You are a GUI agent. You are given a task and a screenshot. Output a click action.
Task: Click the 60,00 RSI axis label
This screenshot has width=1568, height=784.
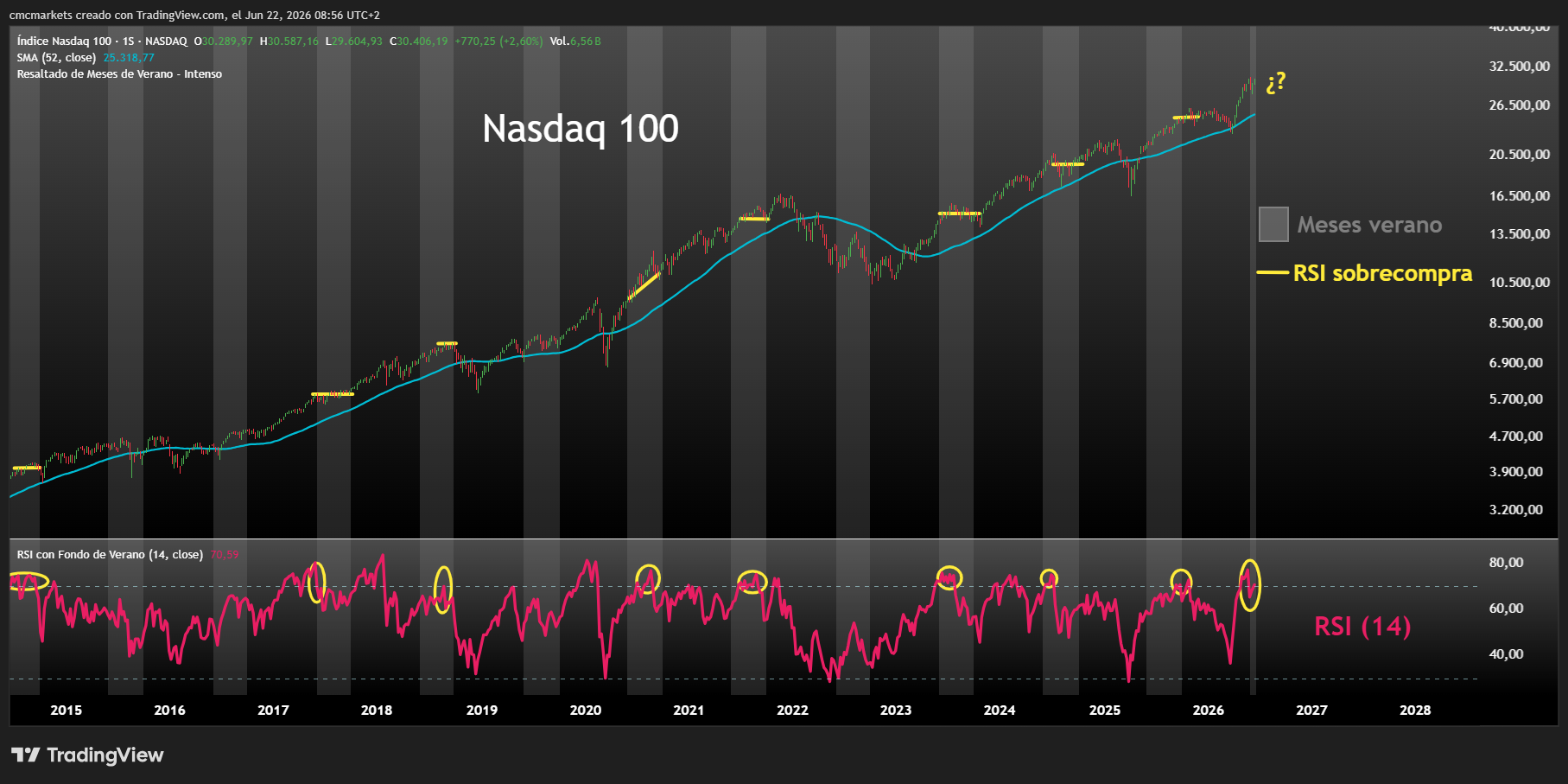[1507, 608]
